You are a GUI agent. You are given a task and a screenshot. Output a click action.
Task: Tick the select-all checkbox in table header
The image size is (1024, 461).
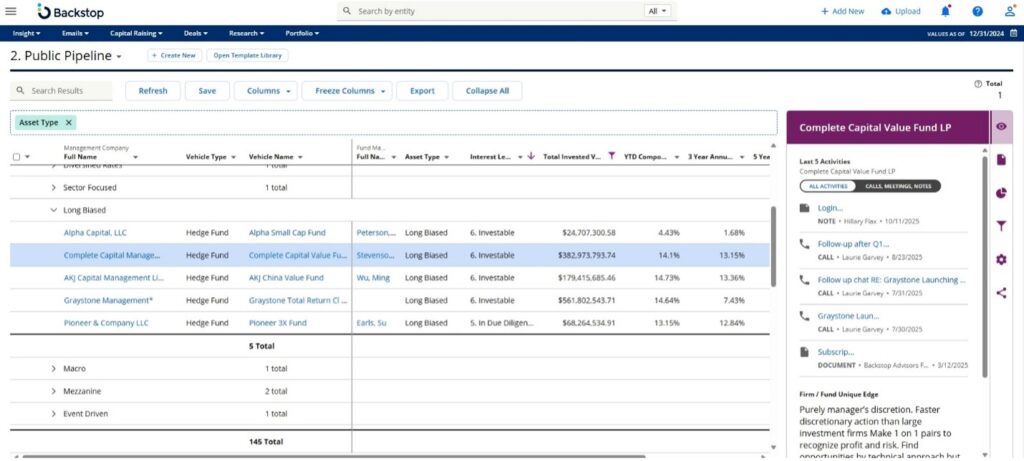coord(16,157)
